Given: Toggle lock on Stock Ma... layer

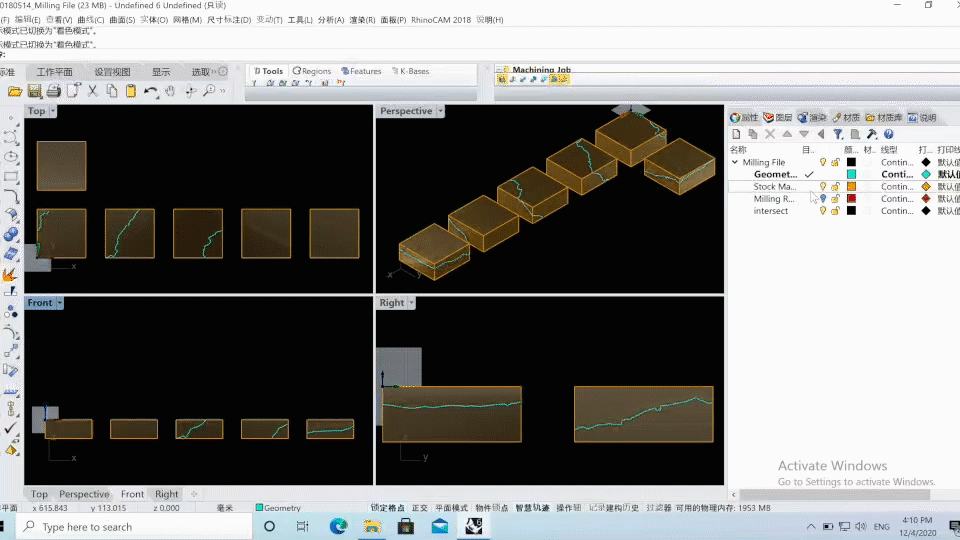Looking at the screenshot, I should 835,186.
